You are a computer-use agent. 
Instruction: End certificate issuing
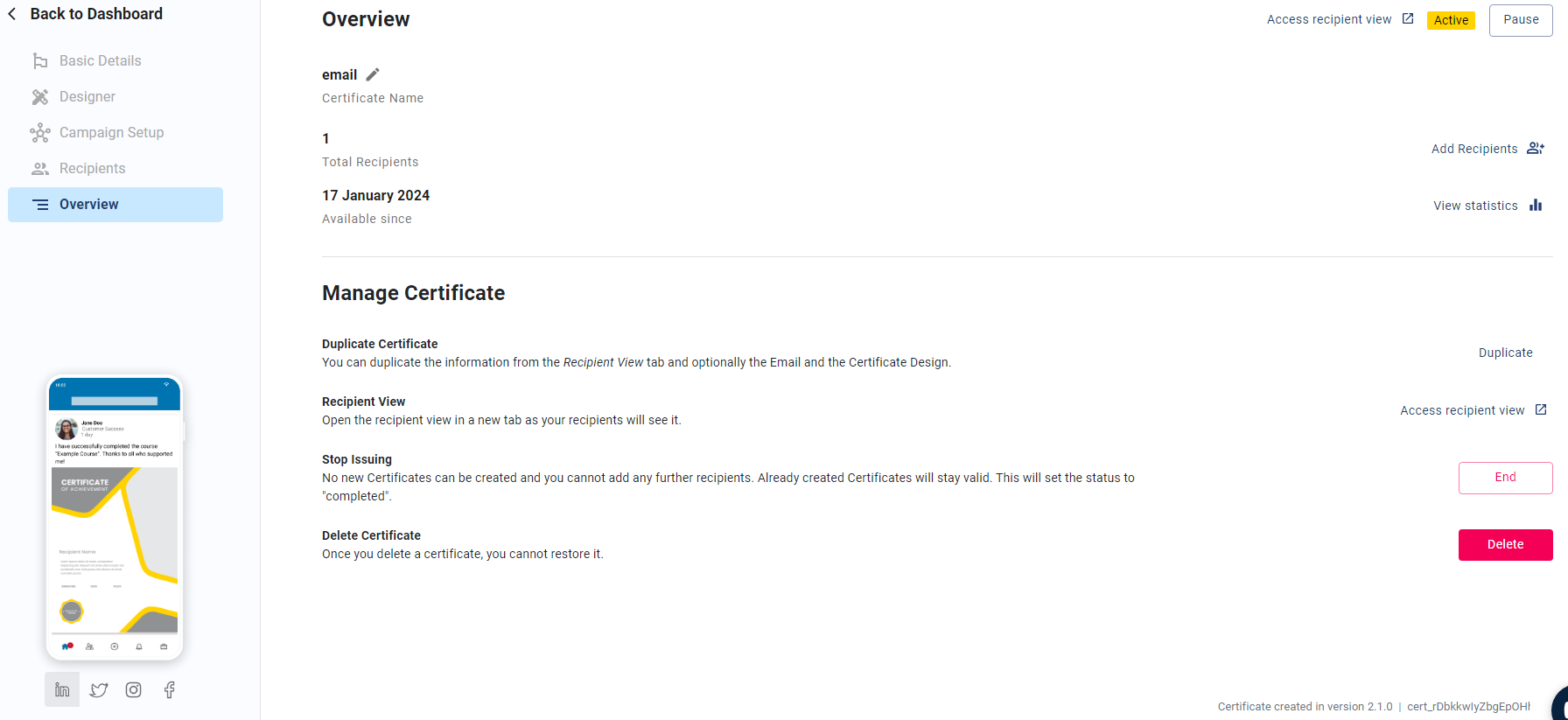click(1505, 478)
